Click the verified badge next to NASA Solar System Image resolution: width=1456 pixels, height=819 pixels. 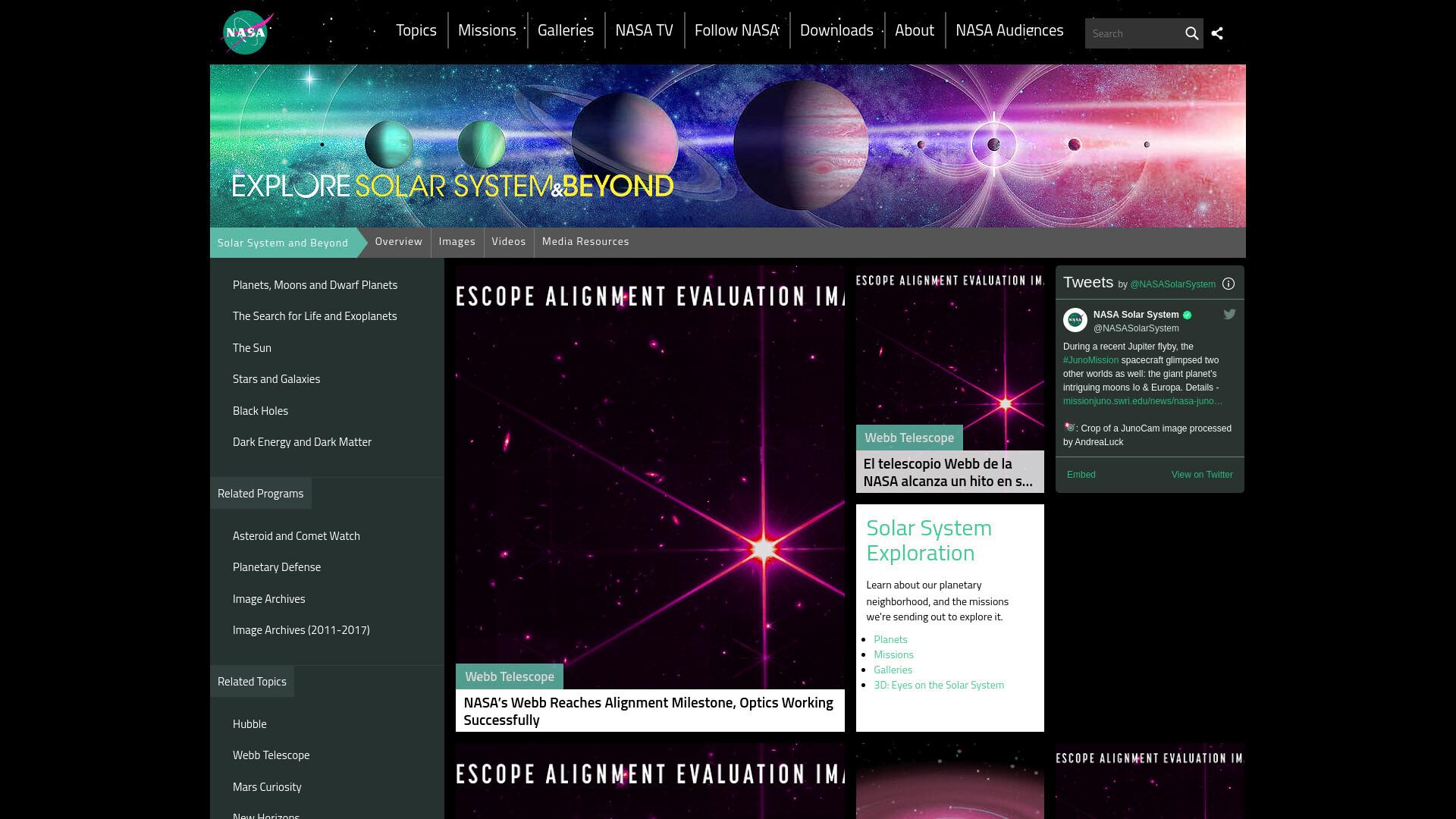tap(1187, 315)
